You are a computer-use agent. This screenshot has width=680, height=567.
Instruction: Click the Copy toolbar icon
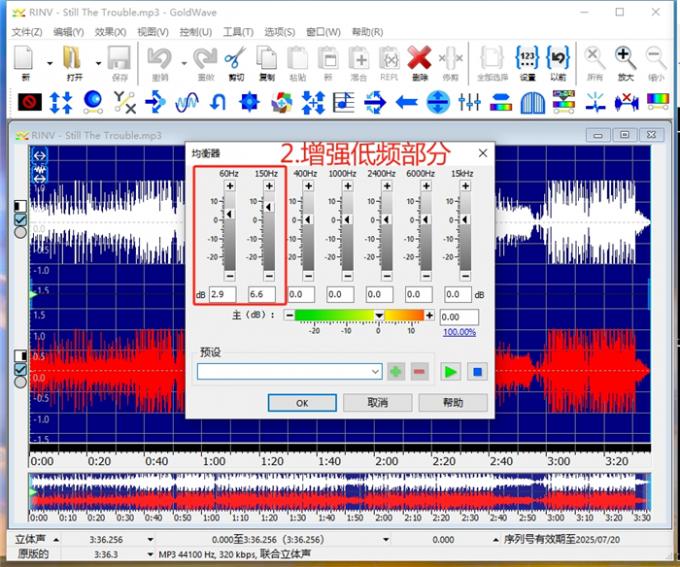click(267, 58)
